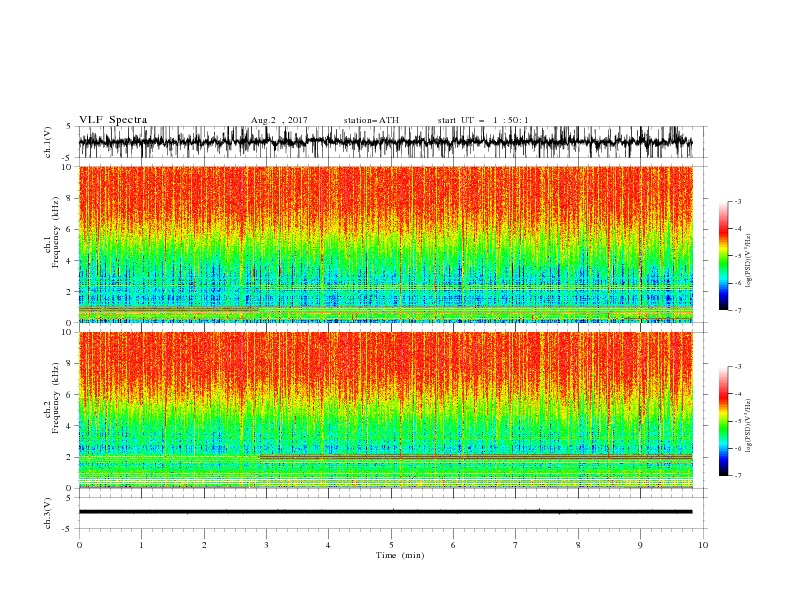The height and width of the screenshot is (612, 792).
Task: Click the ch.1 spectrogram plot
Action: tap(385, 244)
